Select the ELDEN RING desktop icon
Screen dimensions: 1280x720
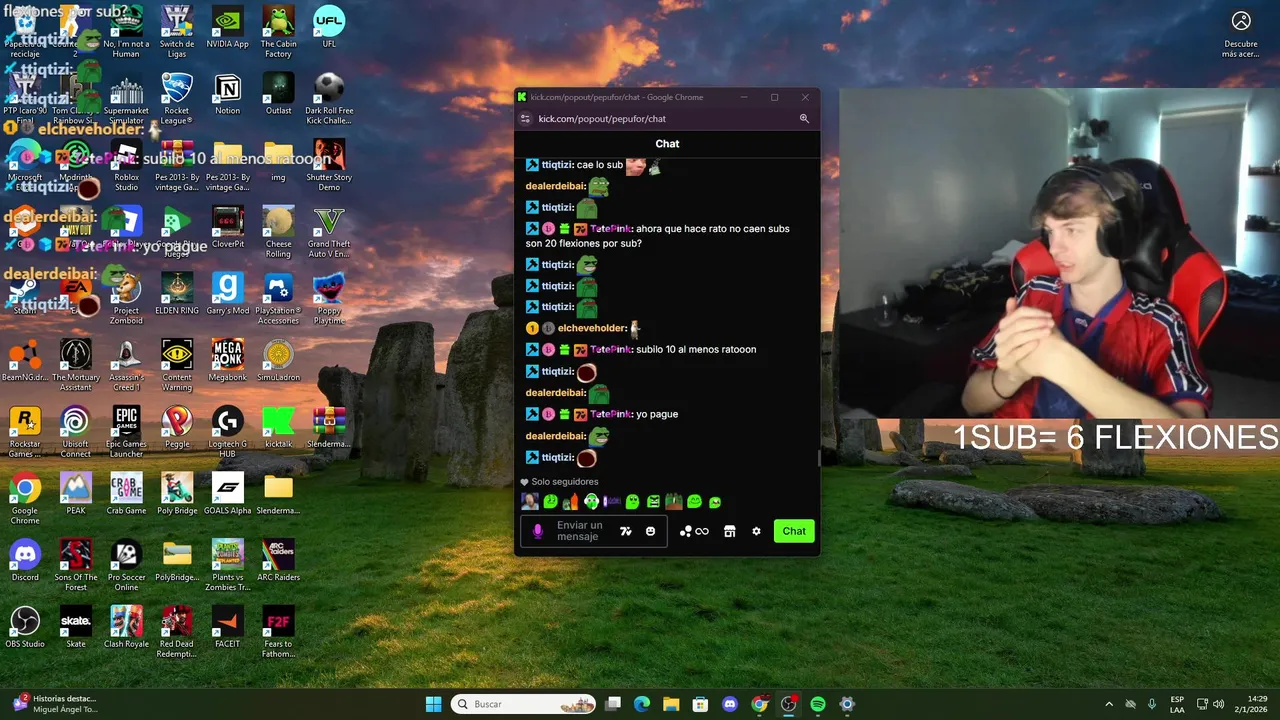[176, 294]
